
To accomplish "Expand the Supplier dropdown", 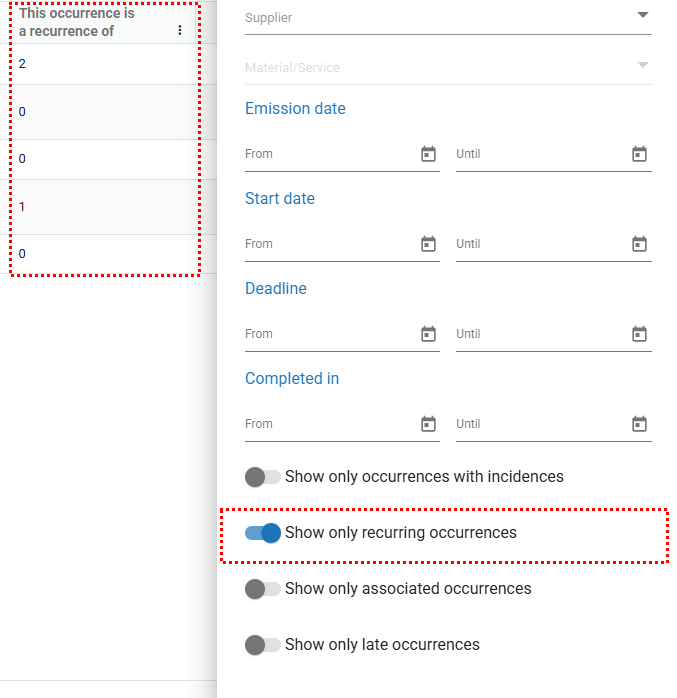I will pos(642,15).
